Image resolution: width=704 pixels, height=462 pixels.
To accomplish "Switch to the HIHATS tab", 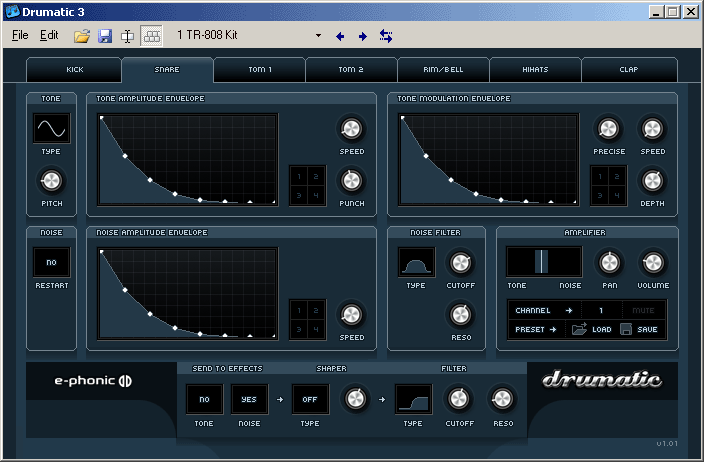I will click(x=535, y=70).
